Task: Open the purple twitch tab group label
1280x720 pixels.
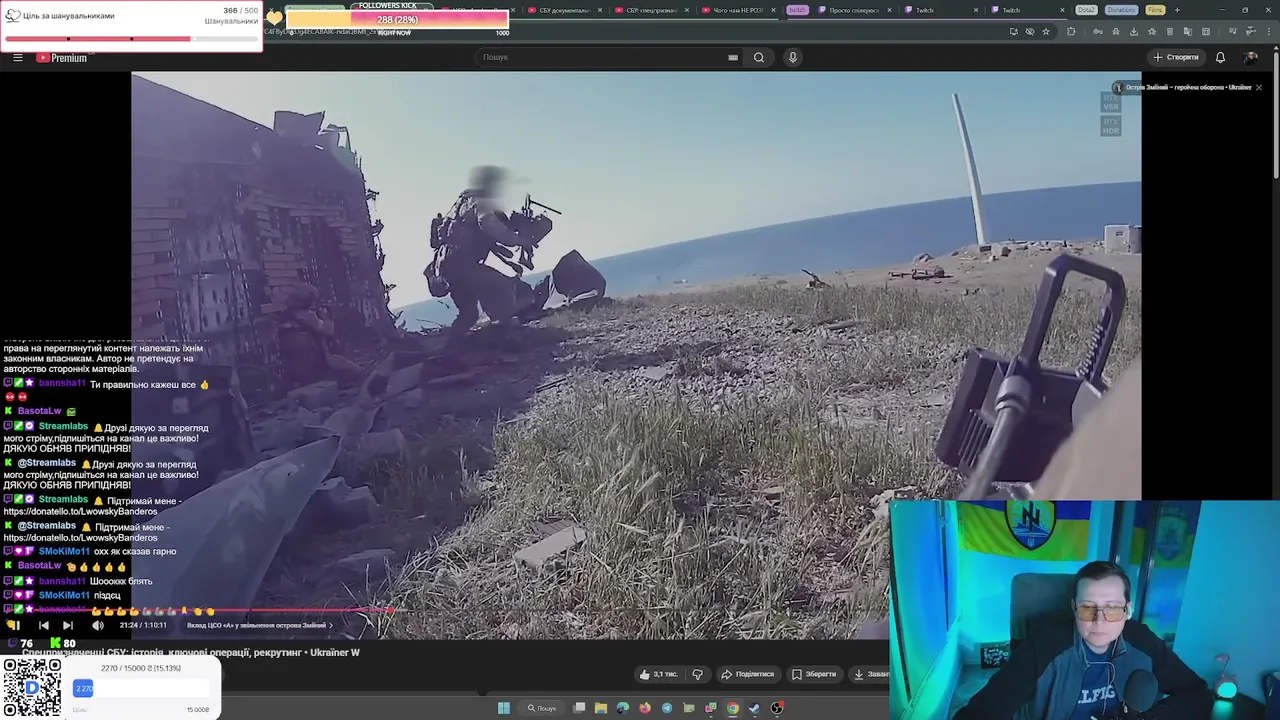Action: [x=797, y=10]
